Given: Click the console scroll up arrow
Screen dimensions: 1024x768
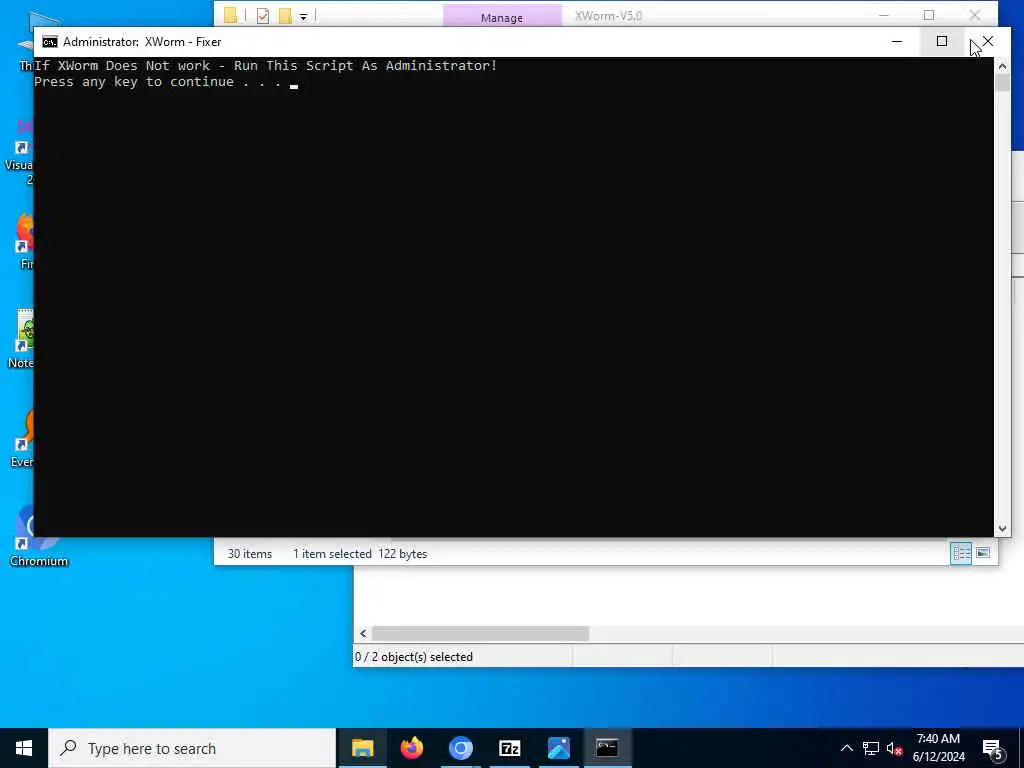Looking at the screenshot, I should pos(1002,66).
